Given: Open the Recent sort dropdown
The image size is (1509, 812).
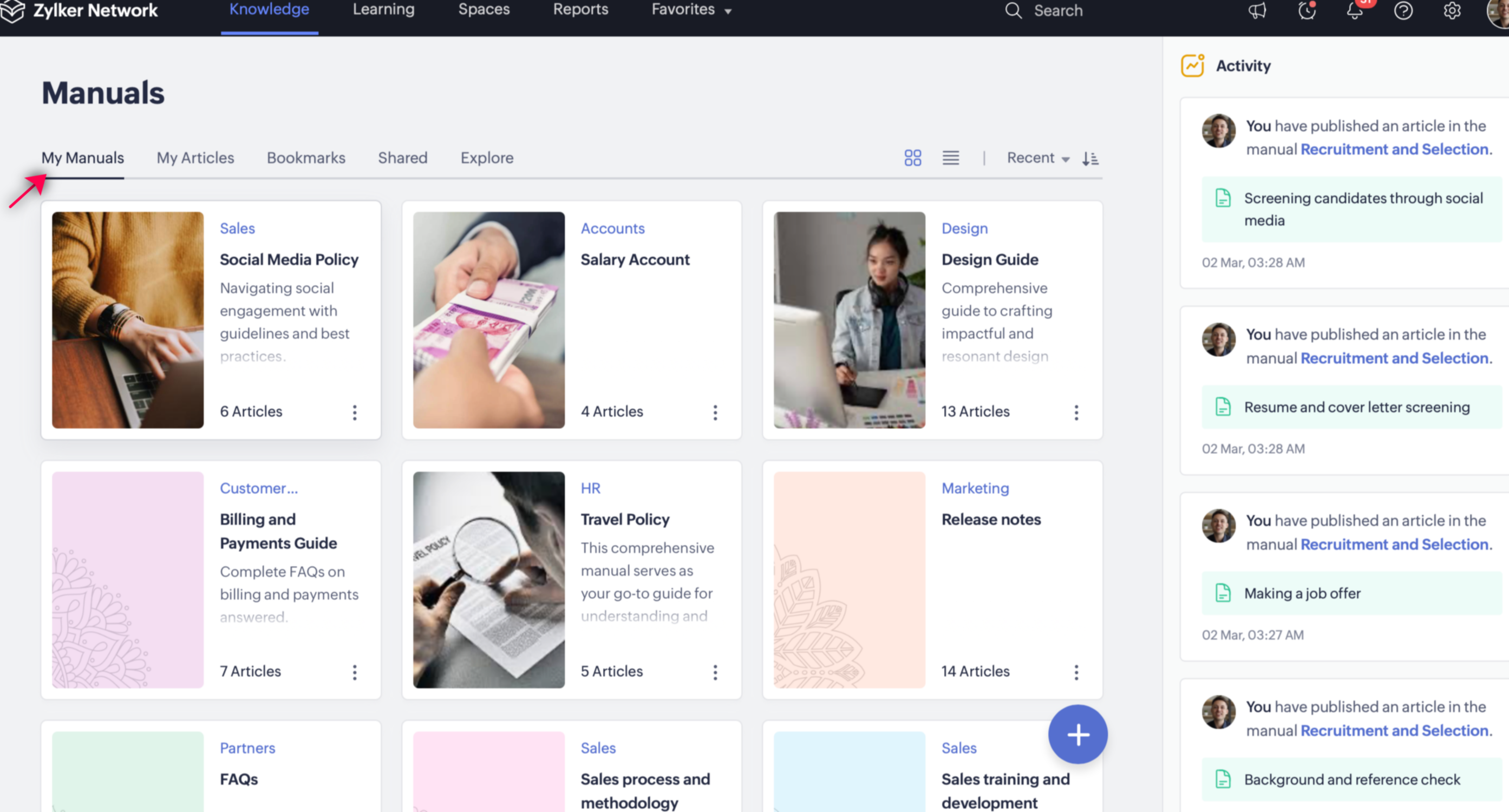Looking at the screenshot, I should pos(1037,158).
